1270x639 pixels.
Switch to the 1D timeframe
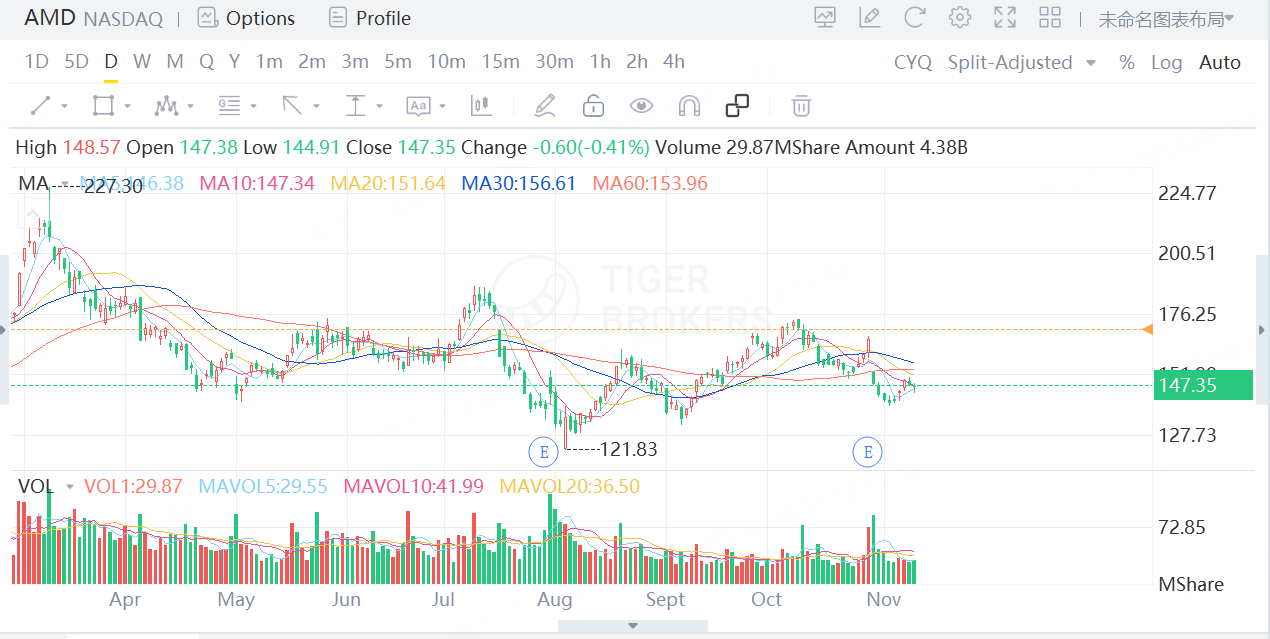click(x=36, y=62)
